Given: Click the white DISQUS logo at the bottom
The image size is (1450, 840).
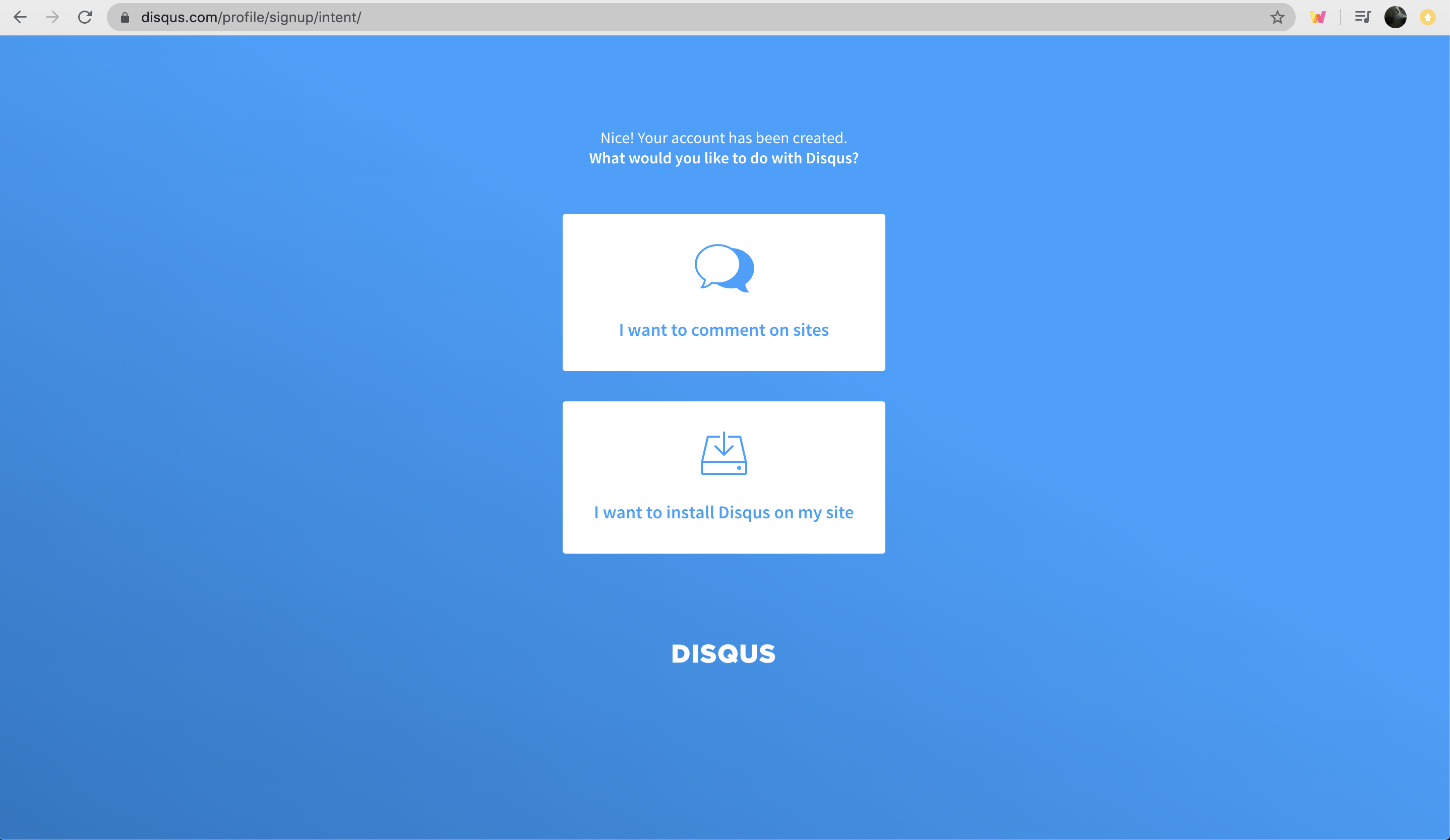Looking at the screenshot, I should click(723, 654).
